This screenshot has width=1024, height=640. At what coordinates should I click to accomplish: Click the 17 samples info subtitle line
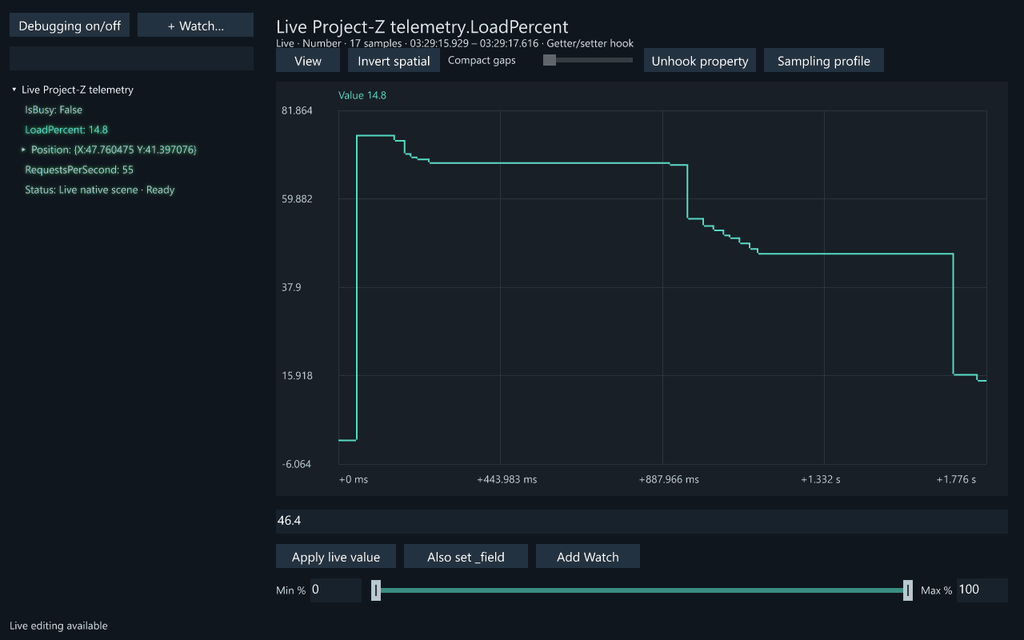pos(455,43)
